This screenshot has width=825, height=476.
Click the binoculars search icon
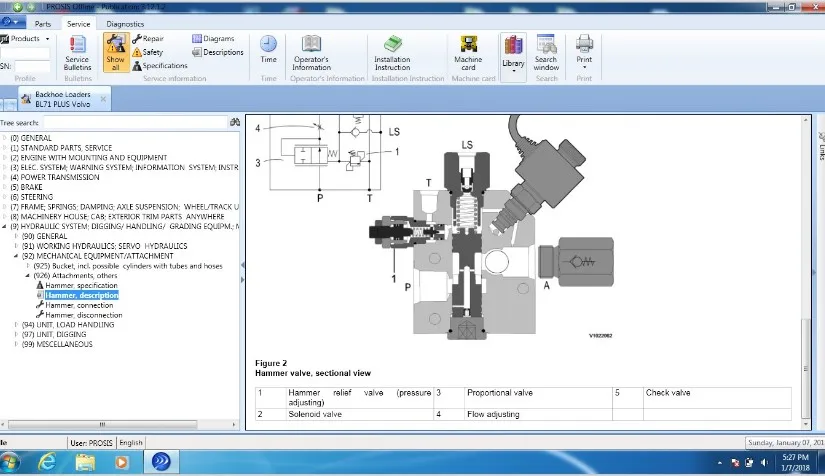coord(235,122)
